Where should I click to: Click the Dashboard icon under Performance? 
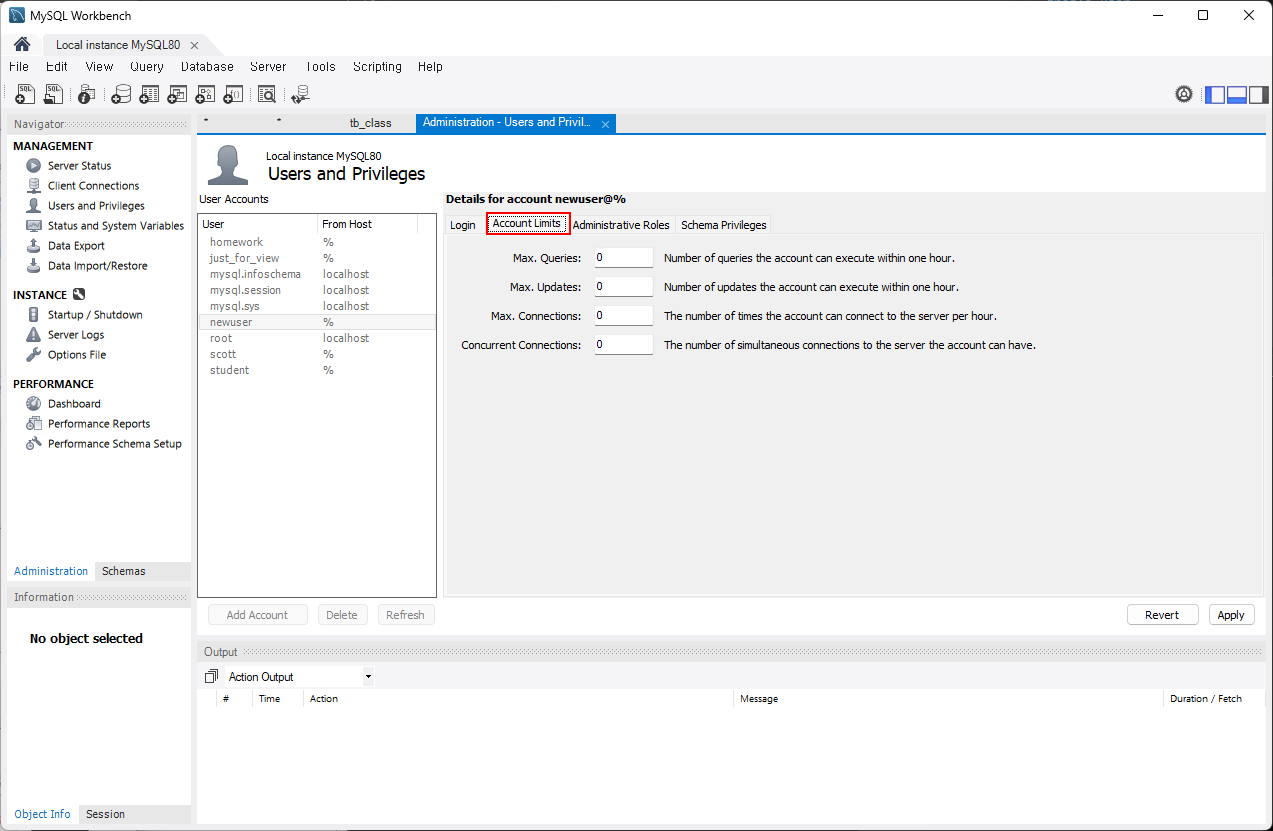click(x=34, y=404)
